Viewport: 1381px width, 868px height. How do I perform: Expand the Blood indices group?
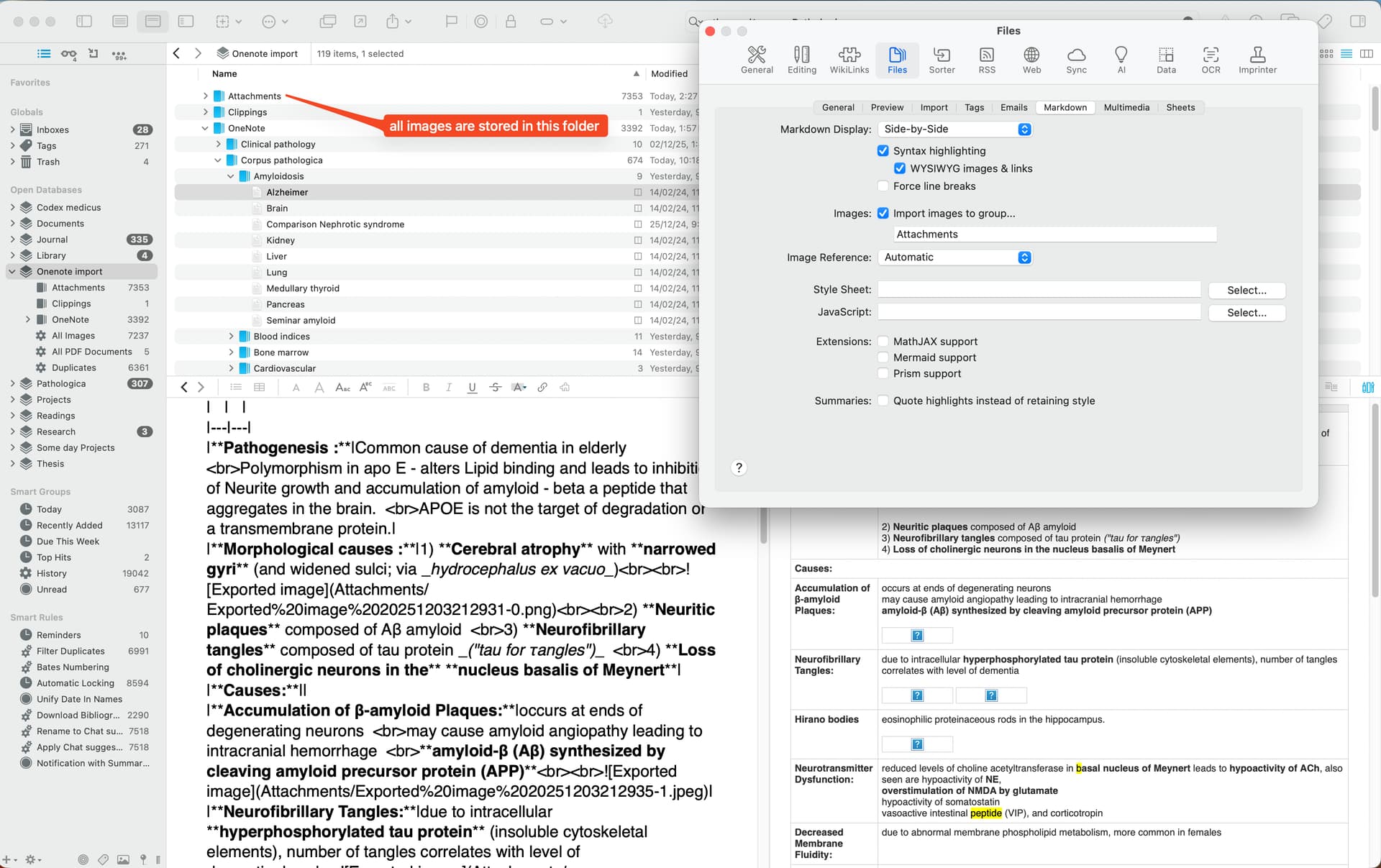[231, 337]
